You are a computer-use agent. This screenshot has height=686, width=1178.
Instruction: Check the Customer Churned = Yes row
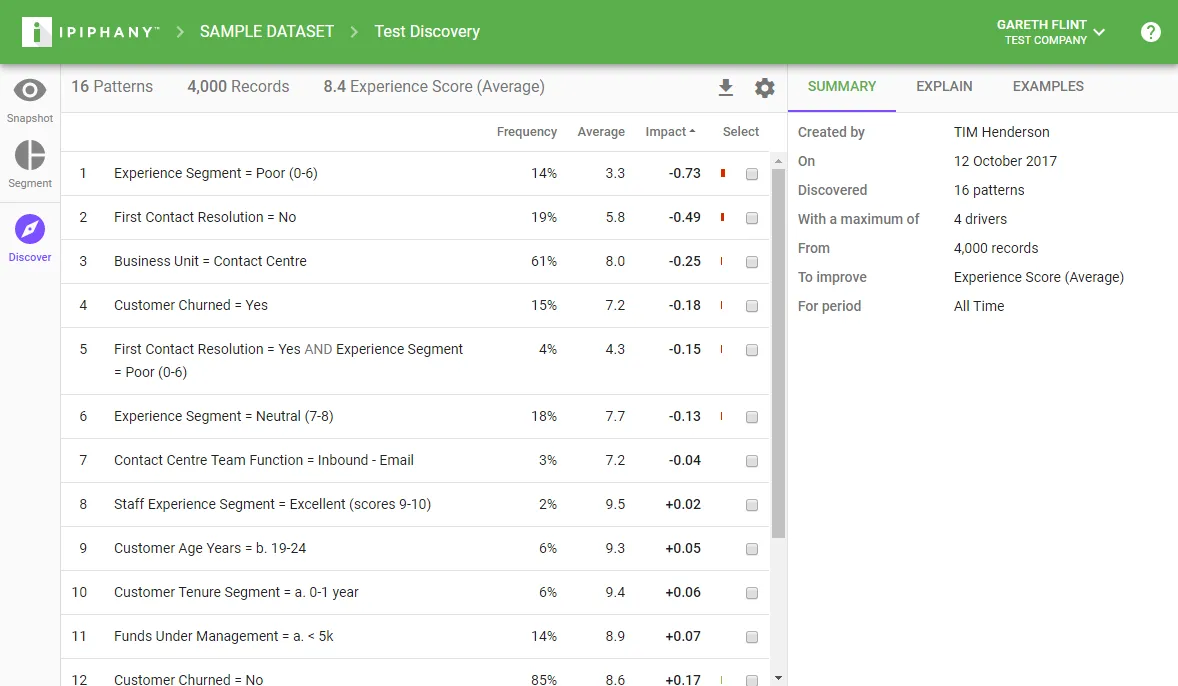pos(751,307)
